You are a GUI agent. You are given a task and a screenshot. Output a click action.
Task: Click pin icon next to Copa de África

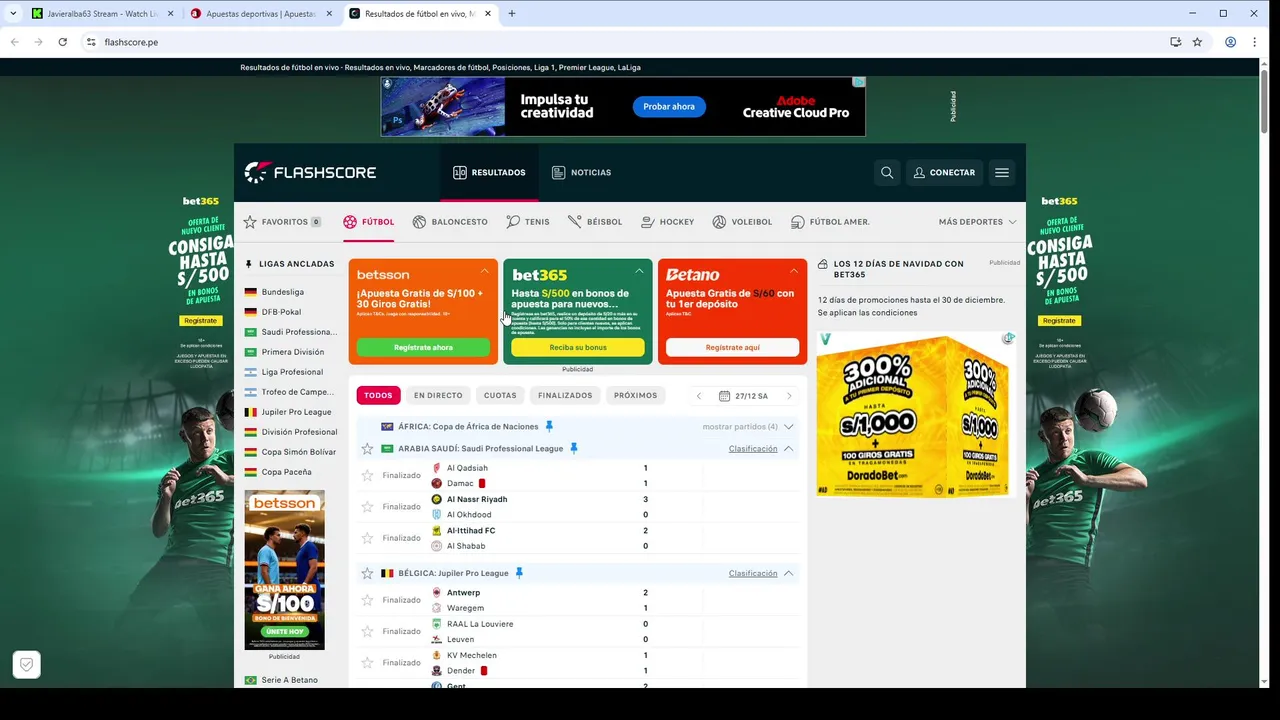pos(549,426)
